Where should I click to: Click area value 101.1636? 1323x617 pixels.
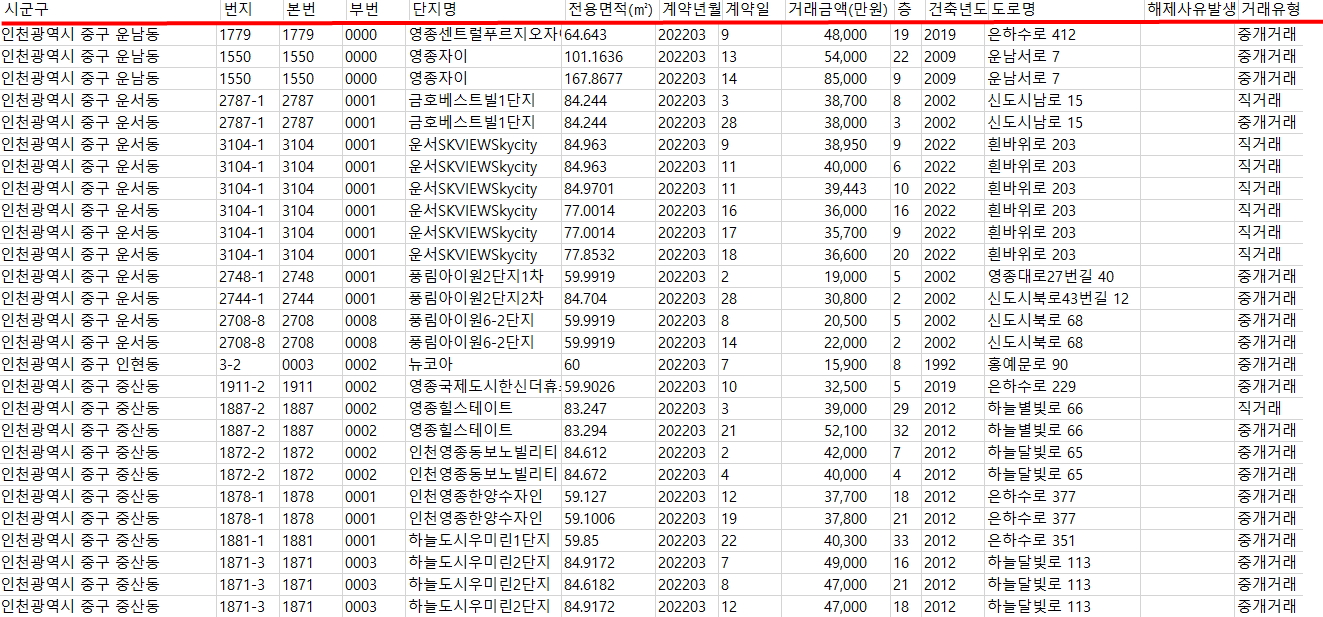point(594,57)
